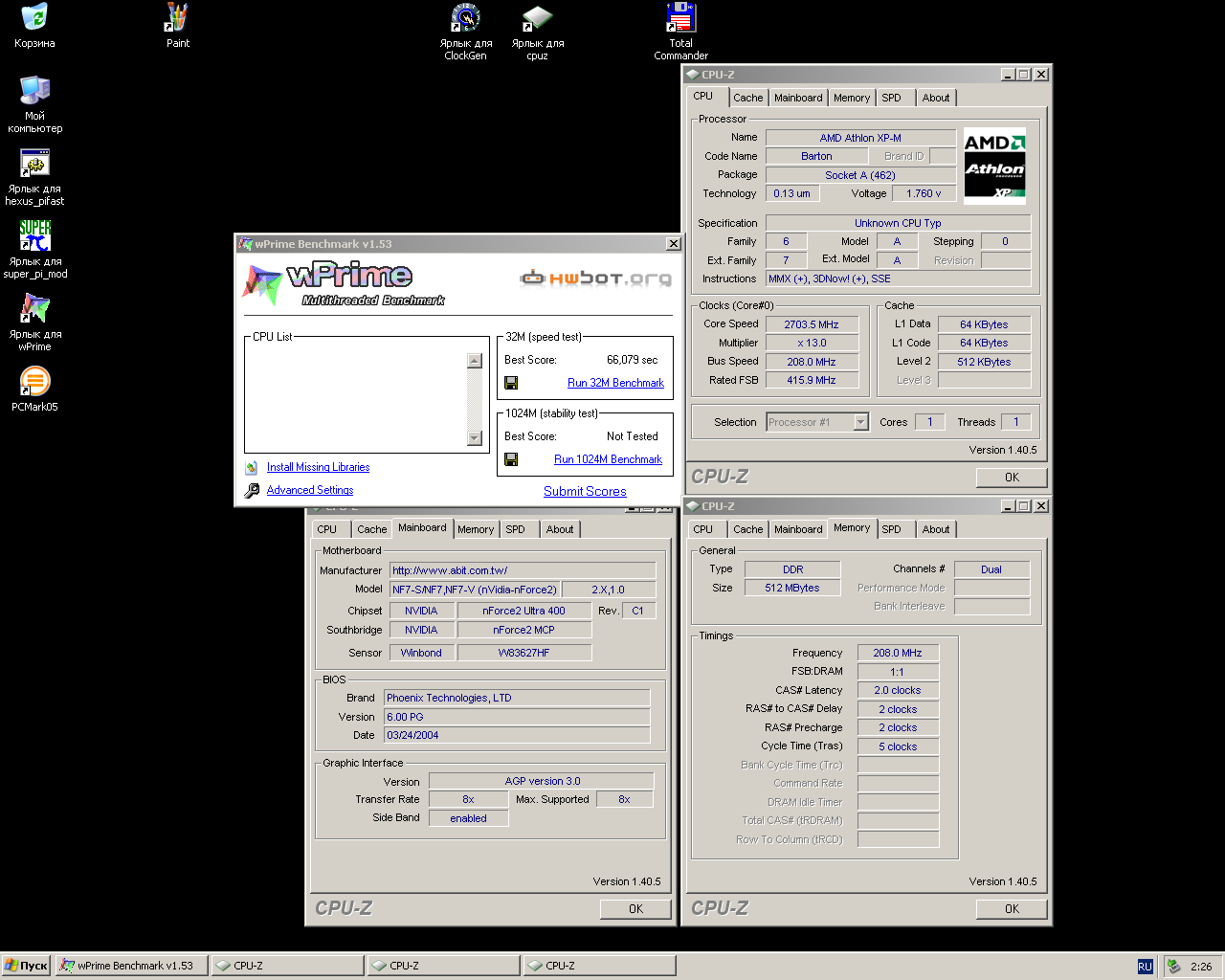Screen dimensions: 1225x980
Task: Click OK in the Memory CPU-Z window
Action: tap(1012, 909)
